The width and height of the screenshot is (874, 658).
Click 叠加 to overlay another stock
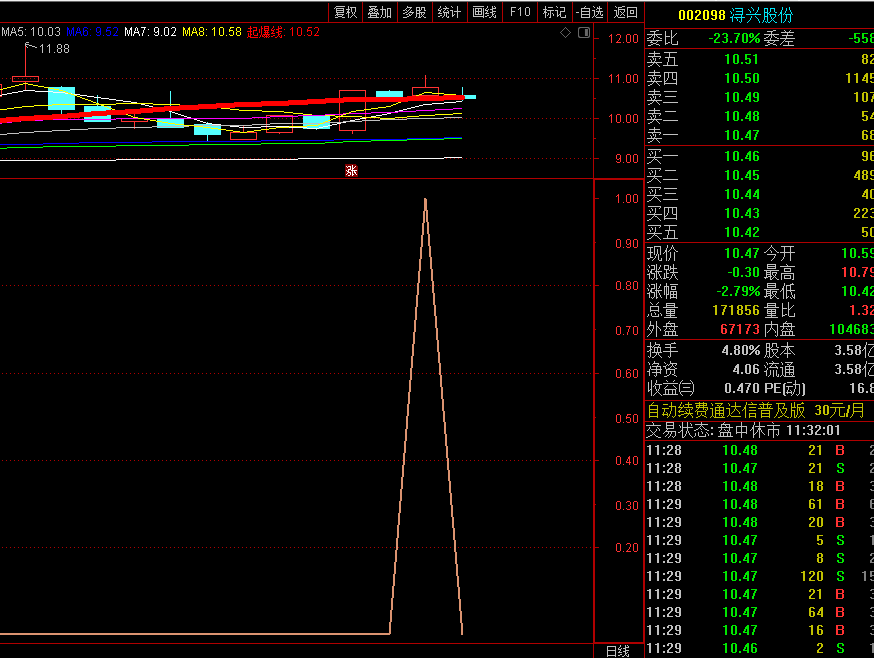point(380,12)
